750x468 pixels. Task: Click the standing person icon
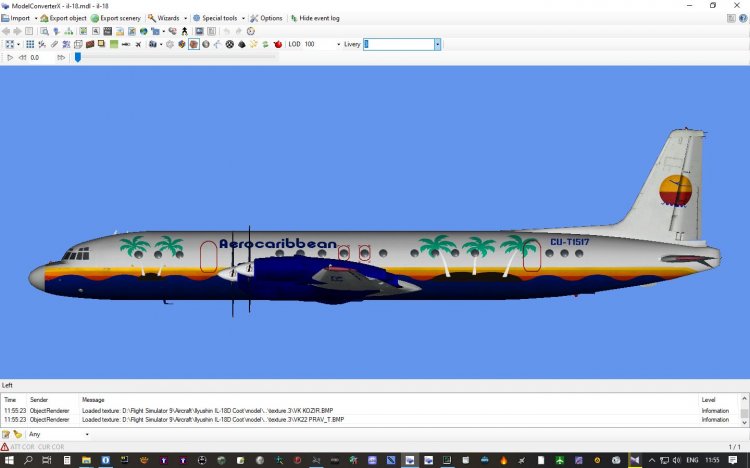click(x=185, y=31)
